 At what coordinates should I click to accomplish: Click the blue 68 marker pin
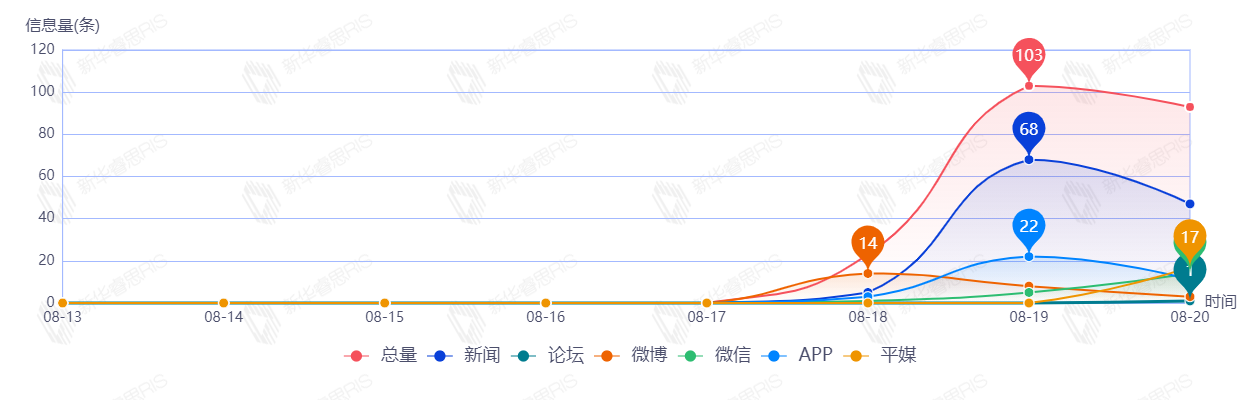pyautogui.click(x=1029, y=130)
